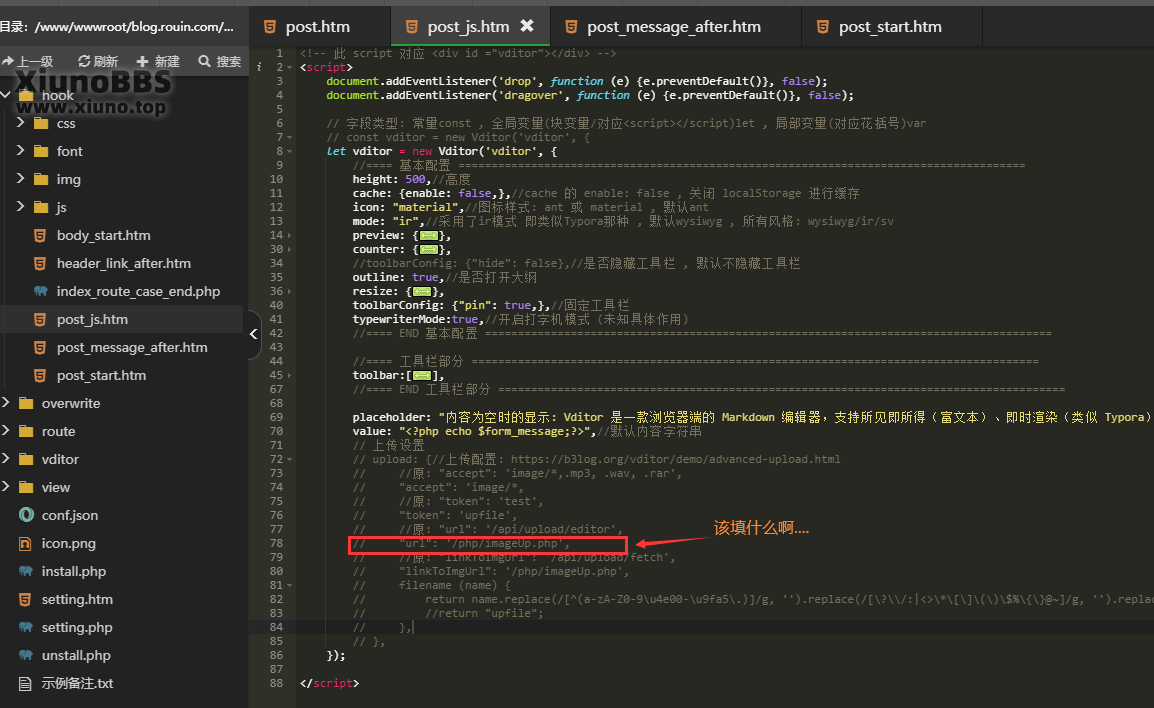Click the directory path field
The height and width of the screenshot is (708, 1154).
tap(118, 26)
